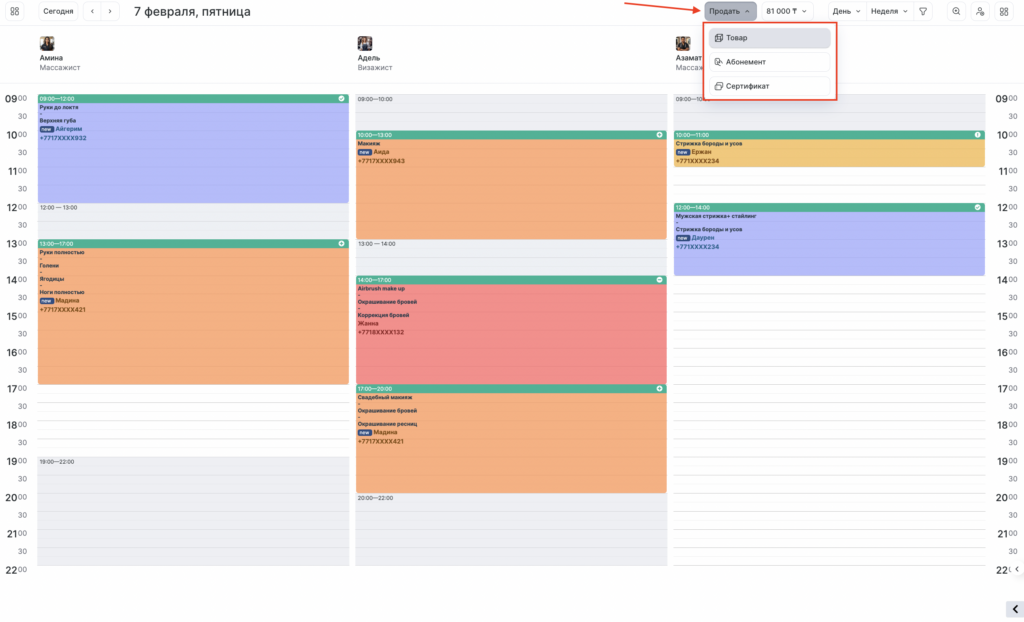Choose Абонемент in the sell menu
Viewport: 1024px width, 622px height.
[769, 62]
